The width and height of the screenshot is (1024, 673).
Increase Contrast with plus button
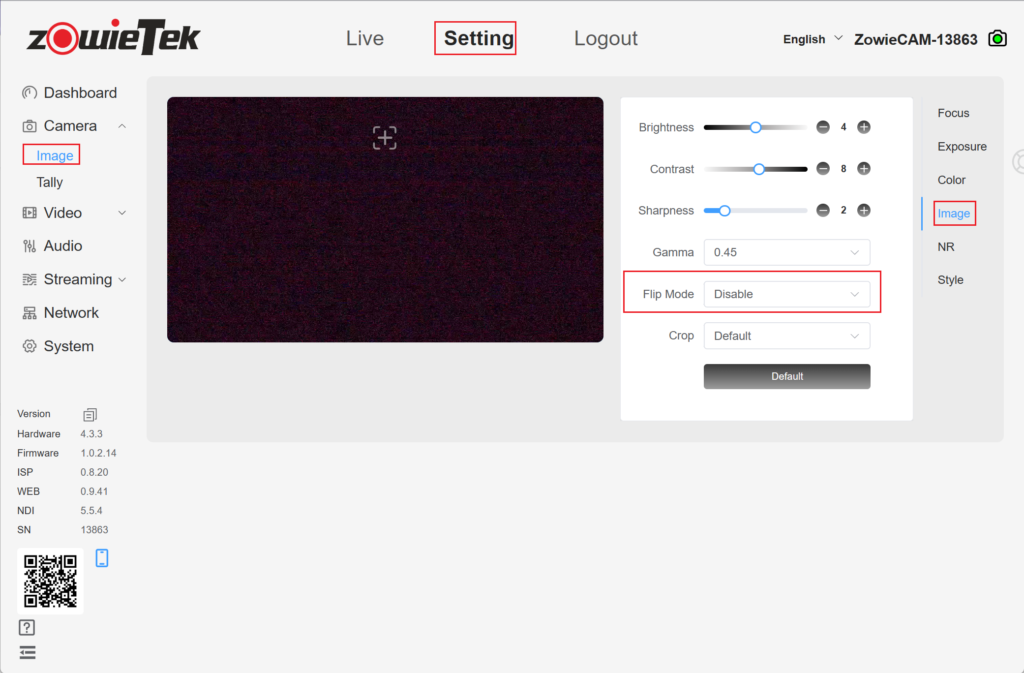pos(864,169)
